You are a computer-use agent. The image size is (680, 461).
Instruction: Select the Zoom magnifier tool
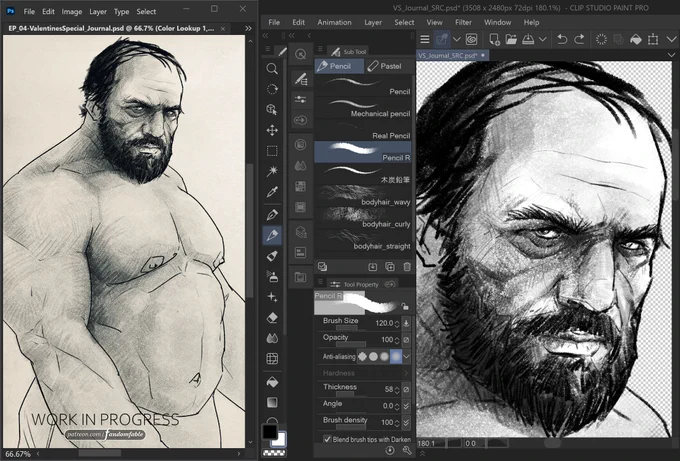click(272, 69)
